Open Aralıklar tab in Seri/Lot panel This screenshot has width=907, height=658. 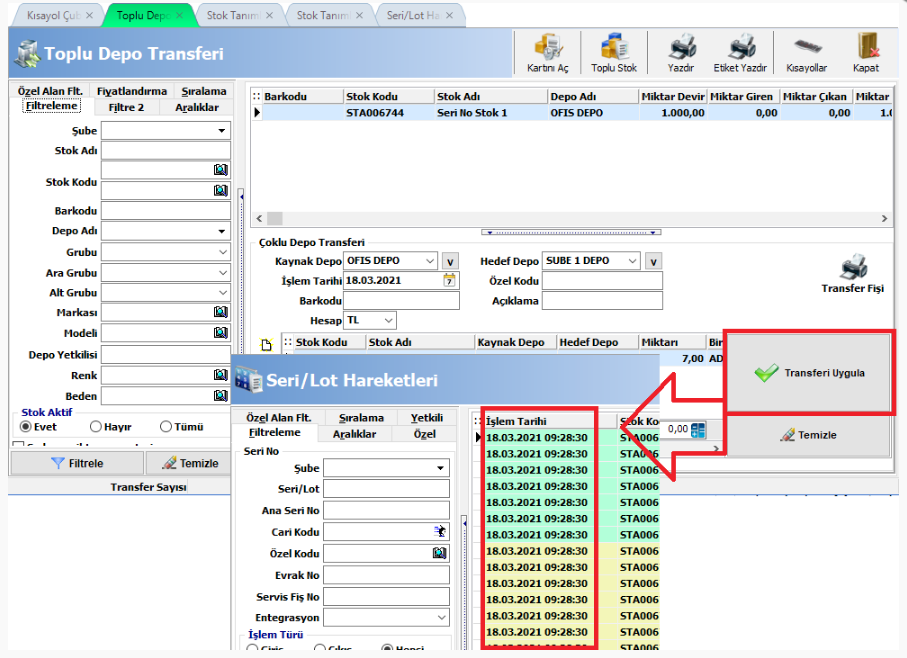355,434
